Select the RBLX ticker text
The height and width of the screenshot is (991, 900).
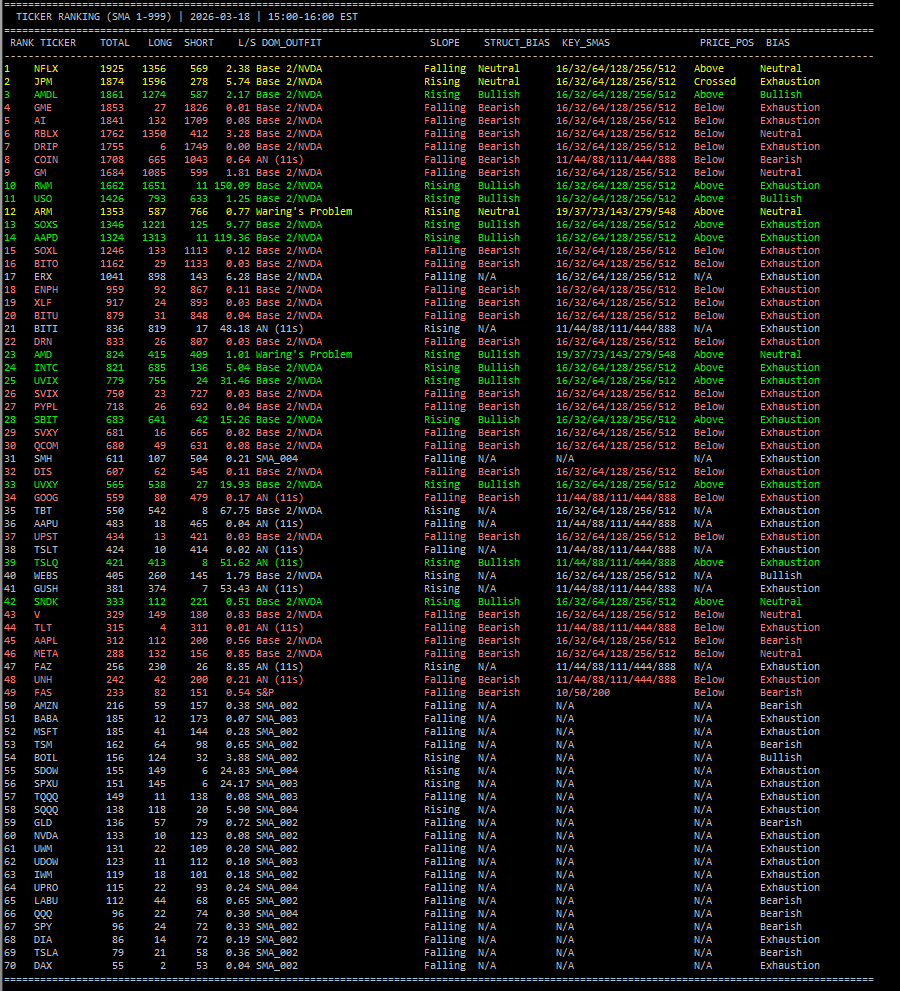pos(46,133)
